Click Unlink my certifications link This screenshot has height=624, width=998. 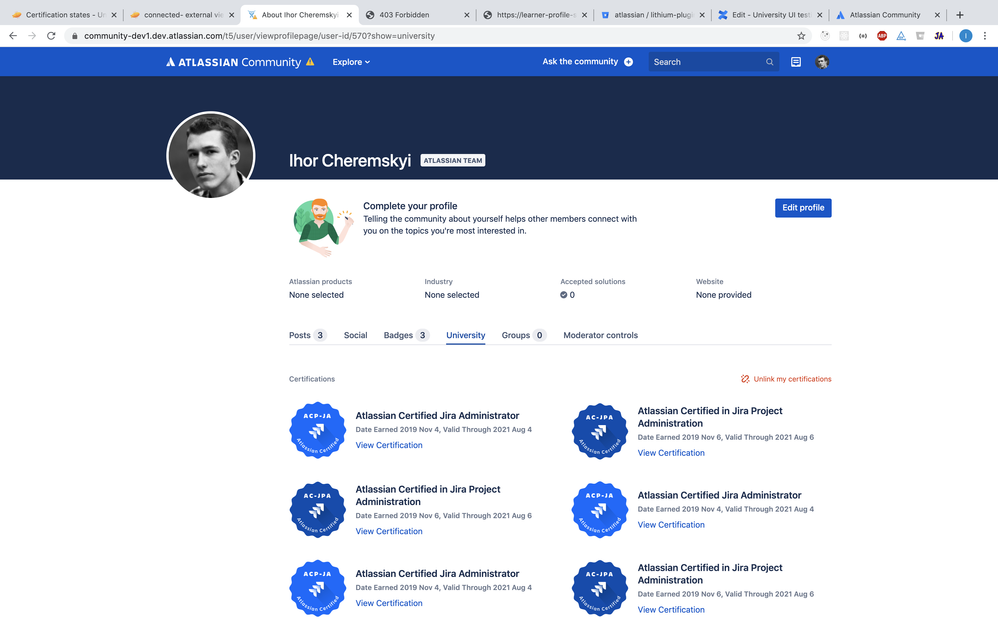tap(792, 379)
